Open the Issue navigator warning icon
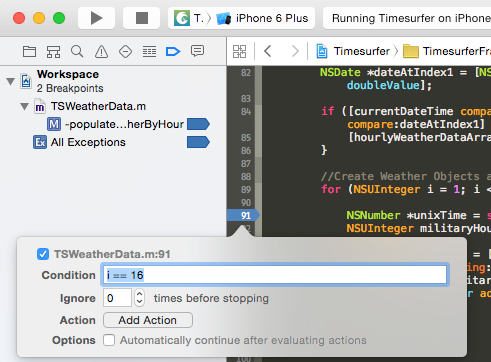 click(x=101, y=52)
